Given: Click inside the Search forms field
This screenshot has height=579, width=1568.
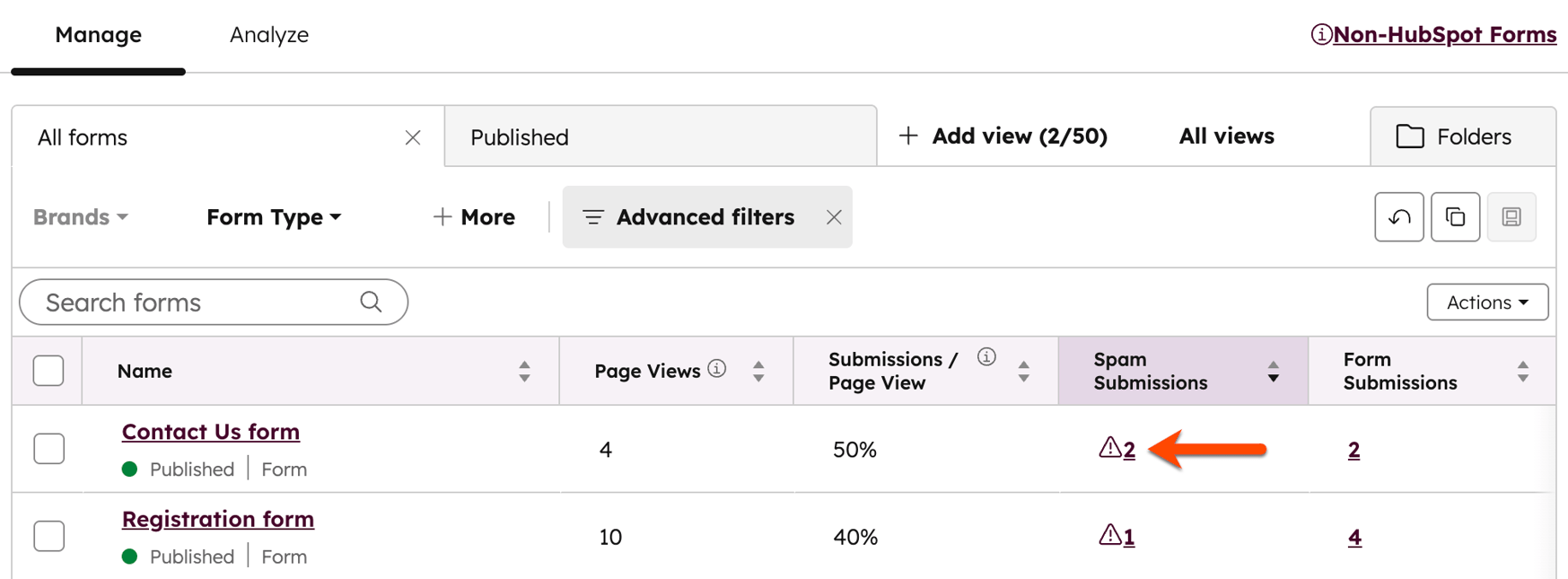Looking at the screenshot, I should pos(180,302).
